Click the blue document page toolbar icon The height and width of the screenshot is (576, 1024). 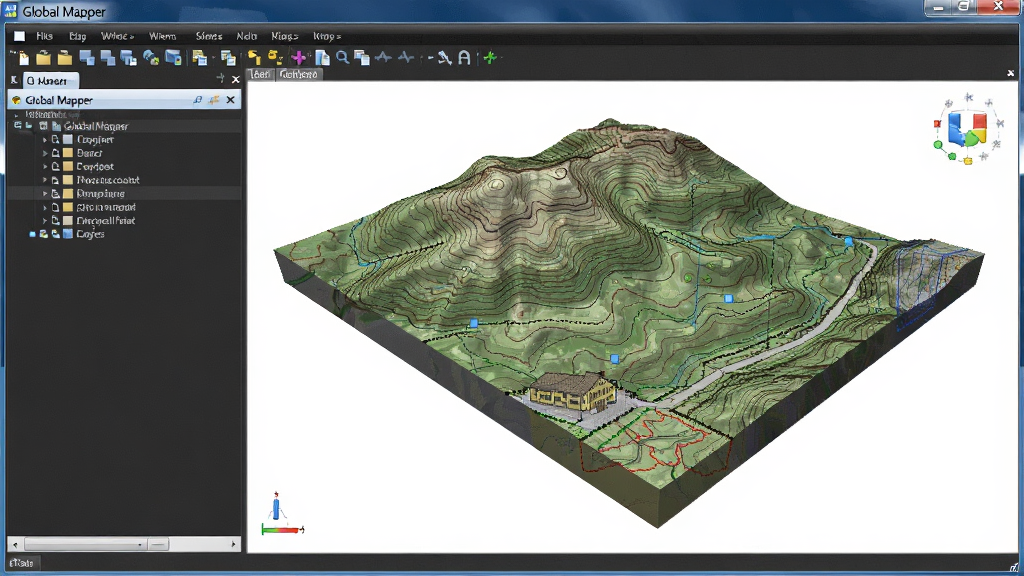322,57
